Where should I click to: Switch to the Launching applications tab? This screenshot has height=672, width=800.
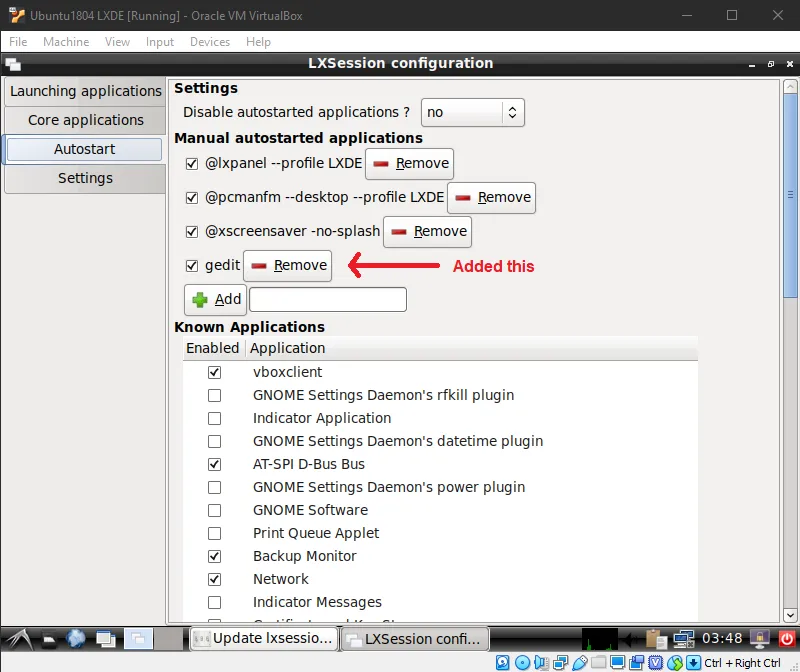click(86, 91)
